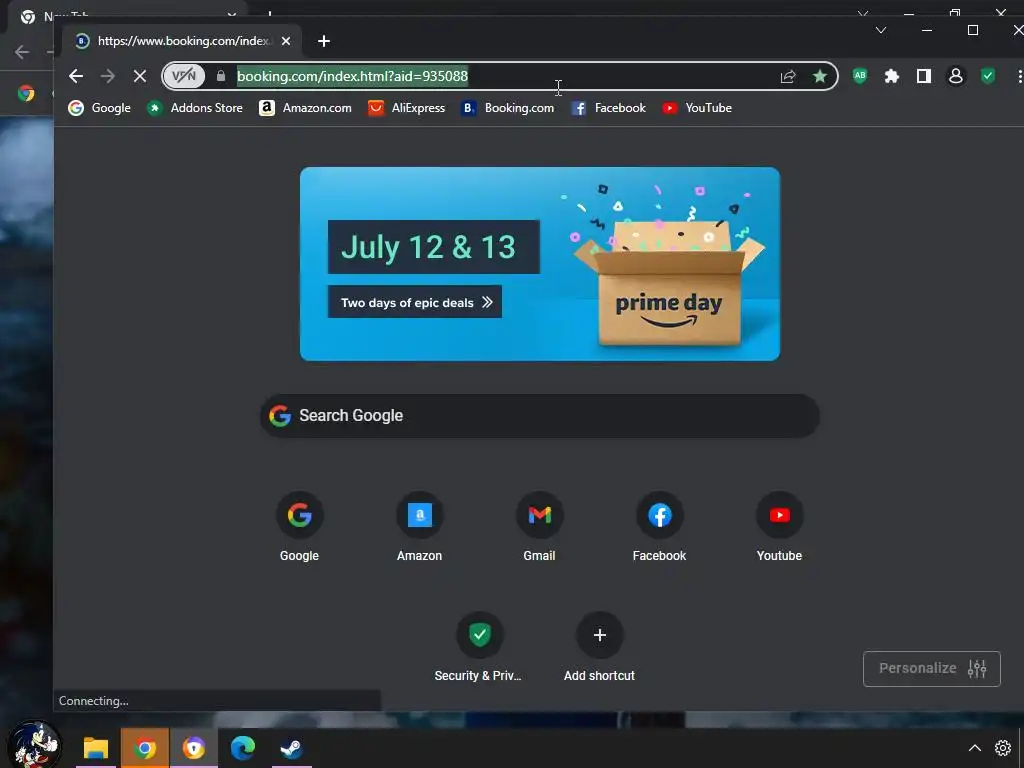Viewport: 1024px width, 768px height.
Task: Open a new tab with plus button
Action: point(324,41)
